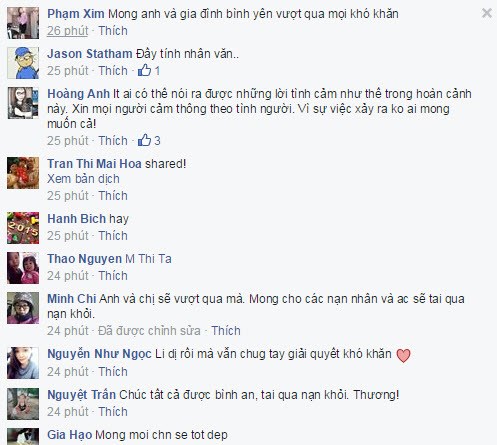Open Hanh Bich's 2015 avatar

(x=23, y=228)
